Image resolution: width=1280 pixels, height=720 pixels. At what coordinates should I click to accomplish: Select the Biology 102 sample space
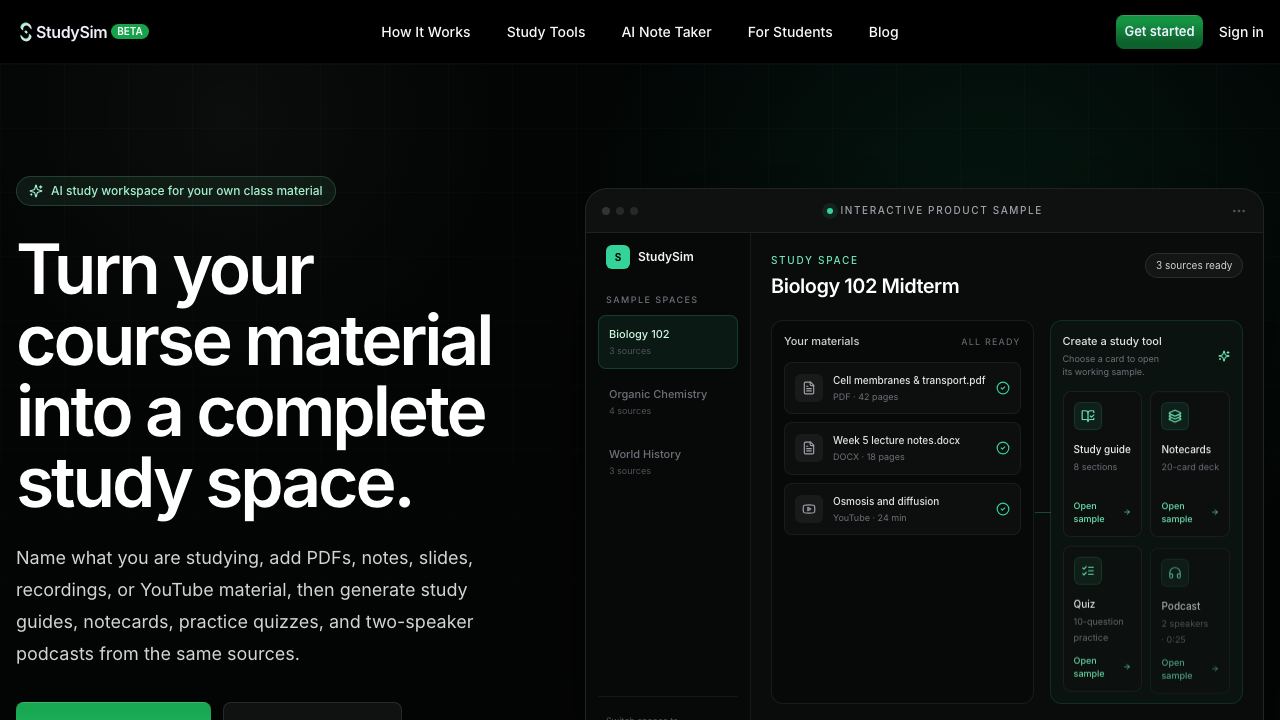668,342
